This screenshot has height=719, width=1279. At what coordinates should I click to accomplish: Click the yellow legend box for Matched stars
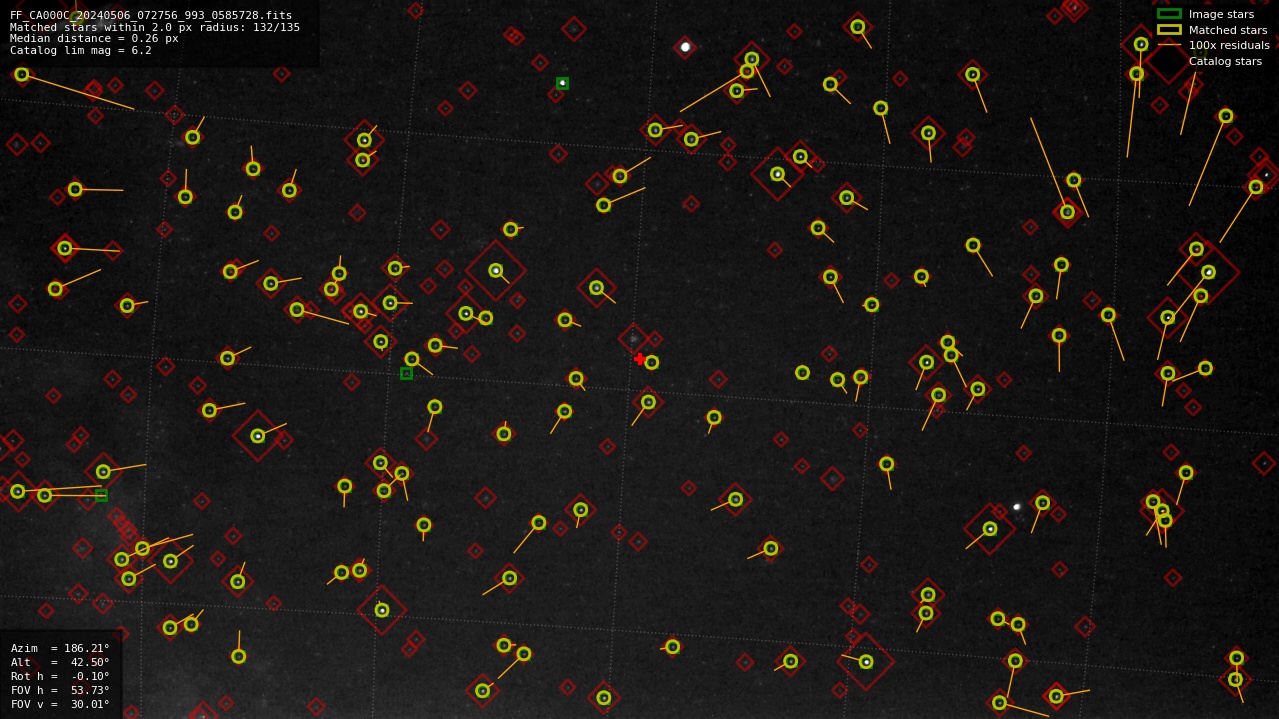coord(1169,29)
